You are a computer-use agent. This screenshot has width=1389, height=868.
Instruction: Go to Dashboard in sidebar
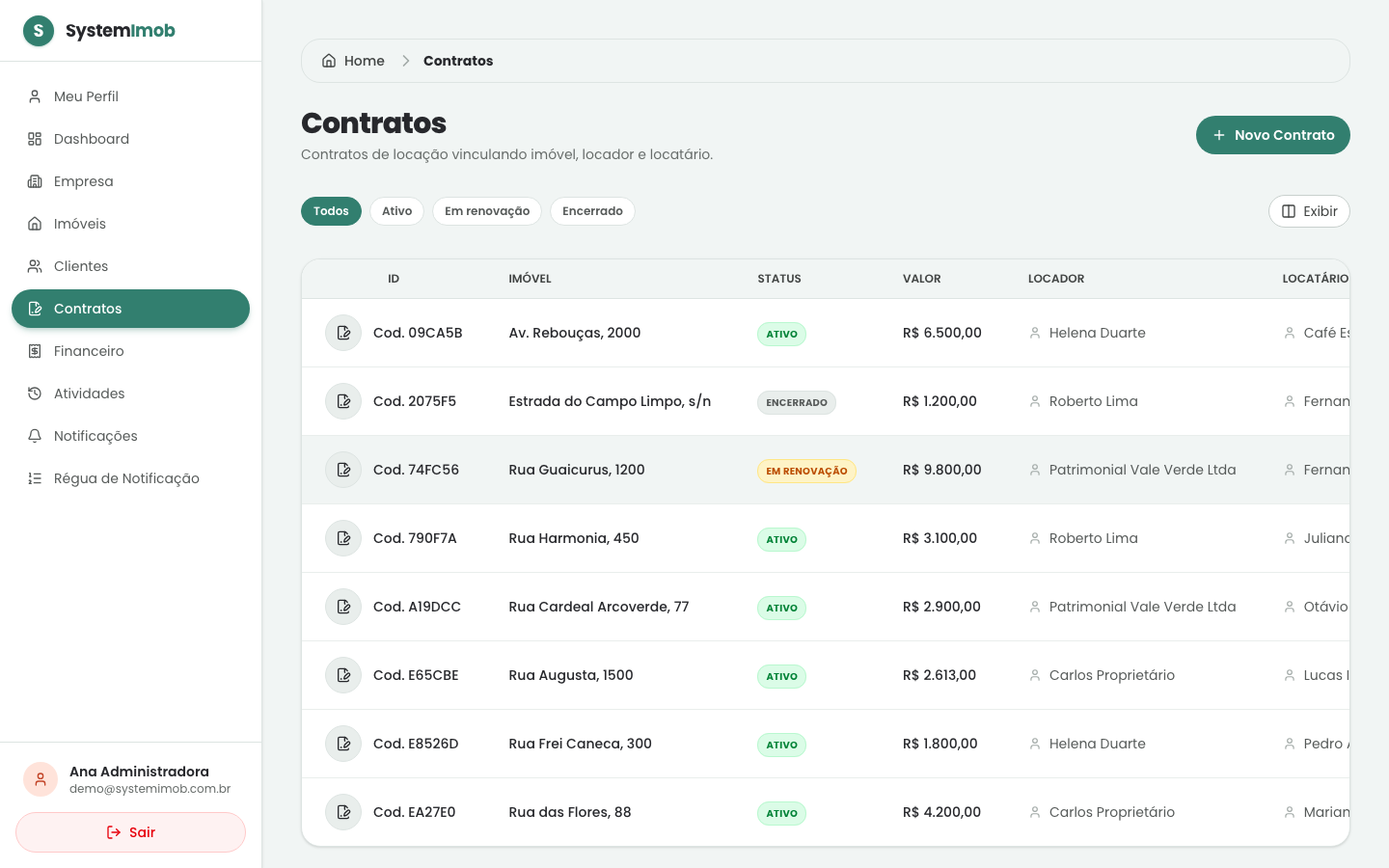coord(130,139)
